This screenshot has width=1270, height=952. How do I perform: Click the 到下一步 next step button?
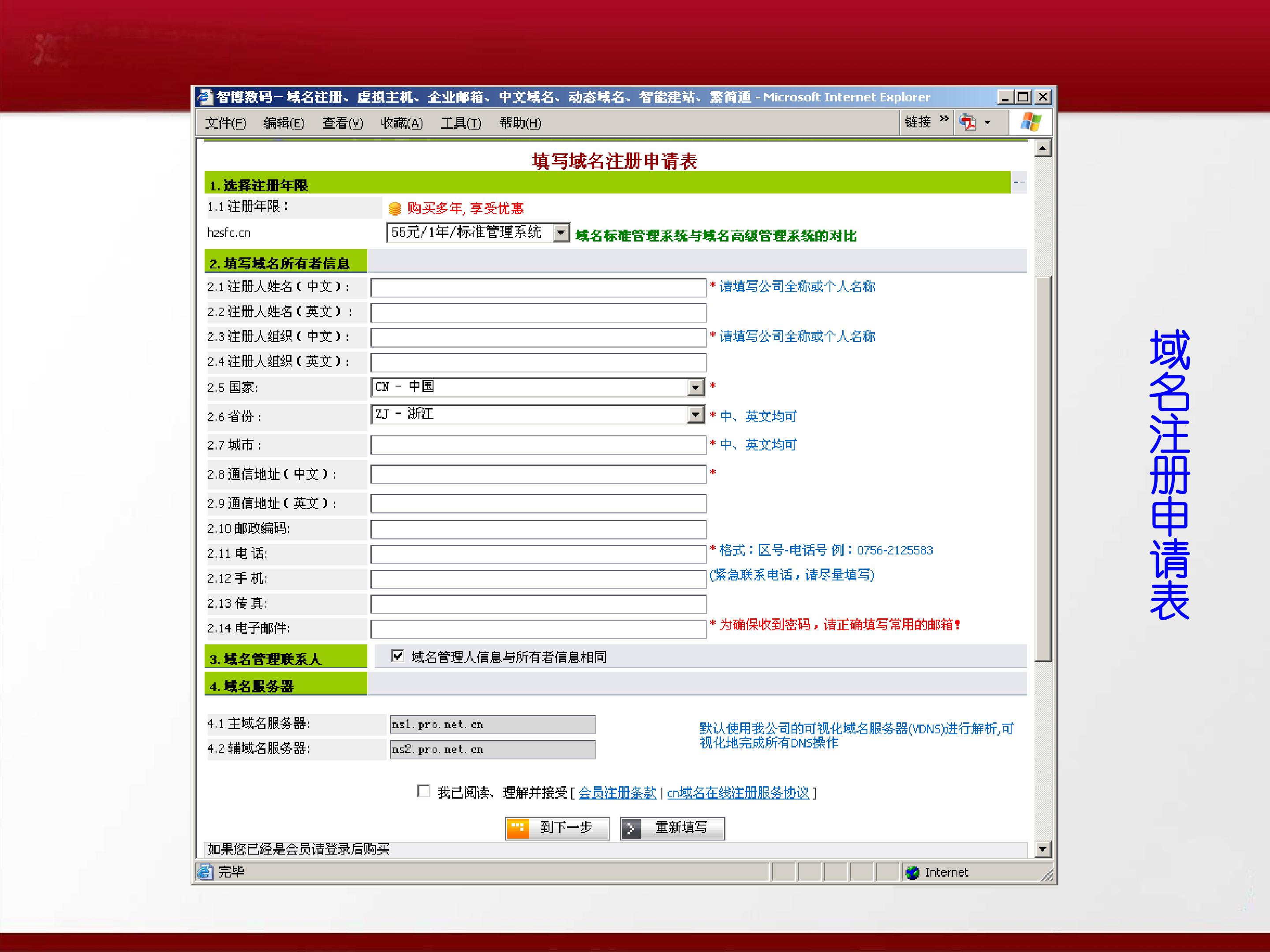[557, 827]
